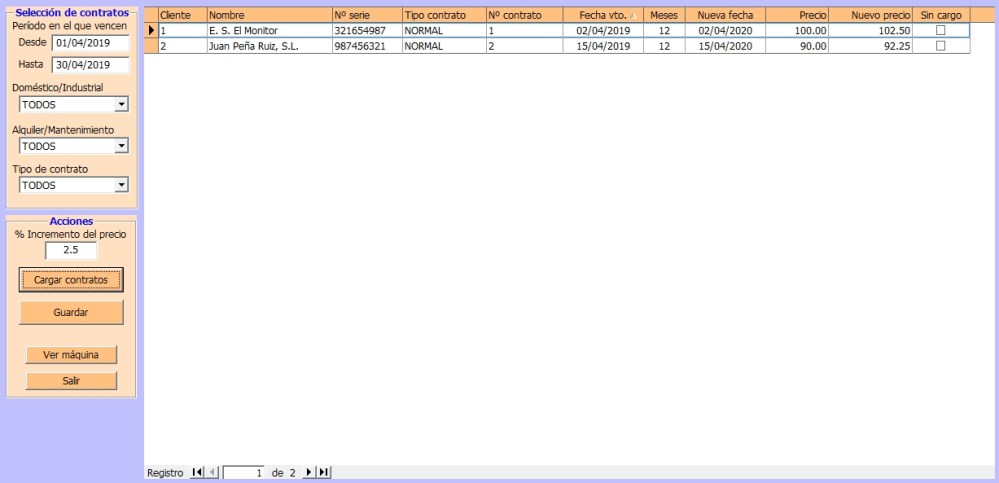Select the E. S. El Monitor row marker
999x483 pixels.
tap(151, 31)
